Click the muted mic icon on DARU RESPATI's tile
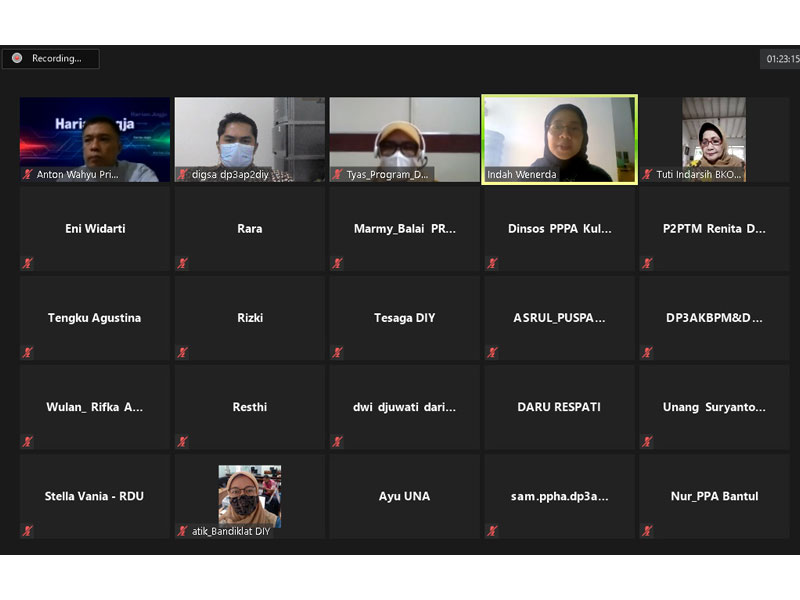Image resolution: width=800 pixels, height=600 pixels. click(x=493, y=442)
